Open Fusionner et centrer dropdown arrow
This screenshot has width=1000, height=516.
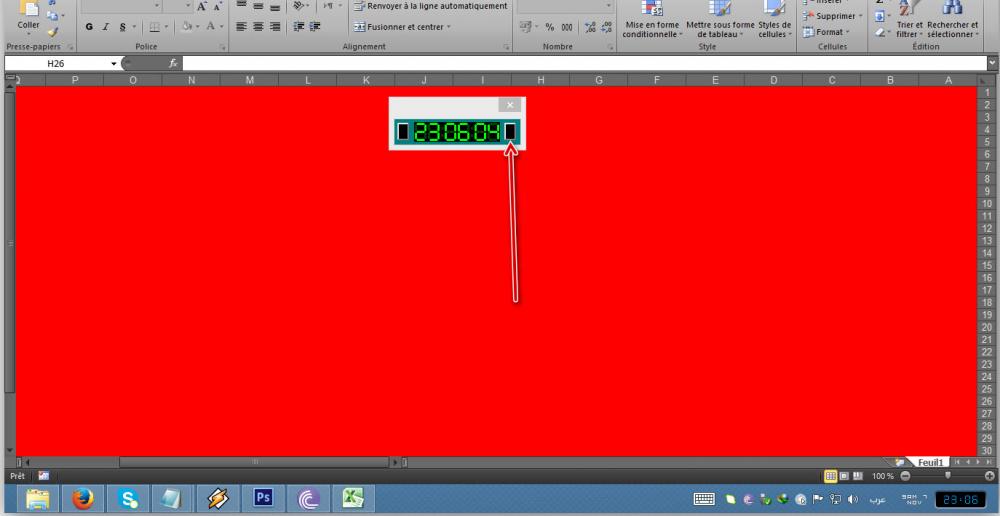(448, 27)
